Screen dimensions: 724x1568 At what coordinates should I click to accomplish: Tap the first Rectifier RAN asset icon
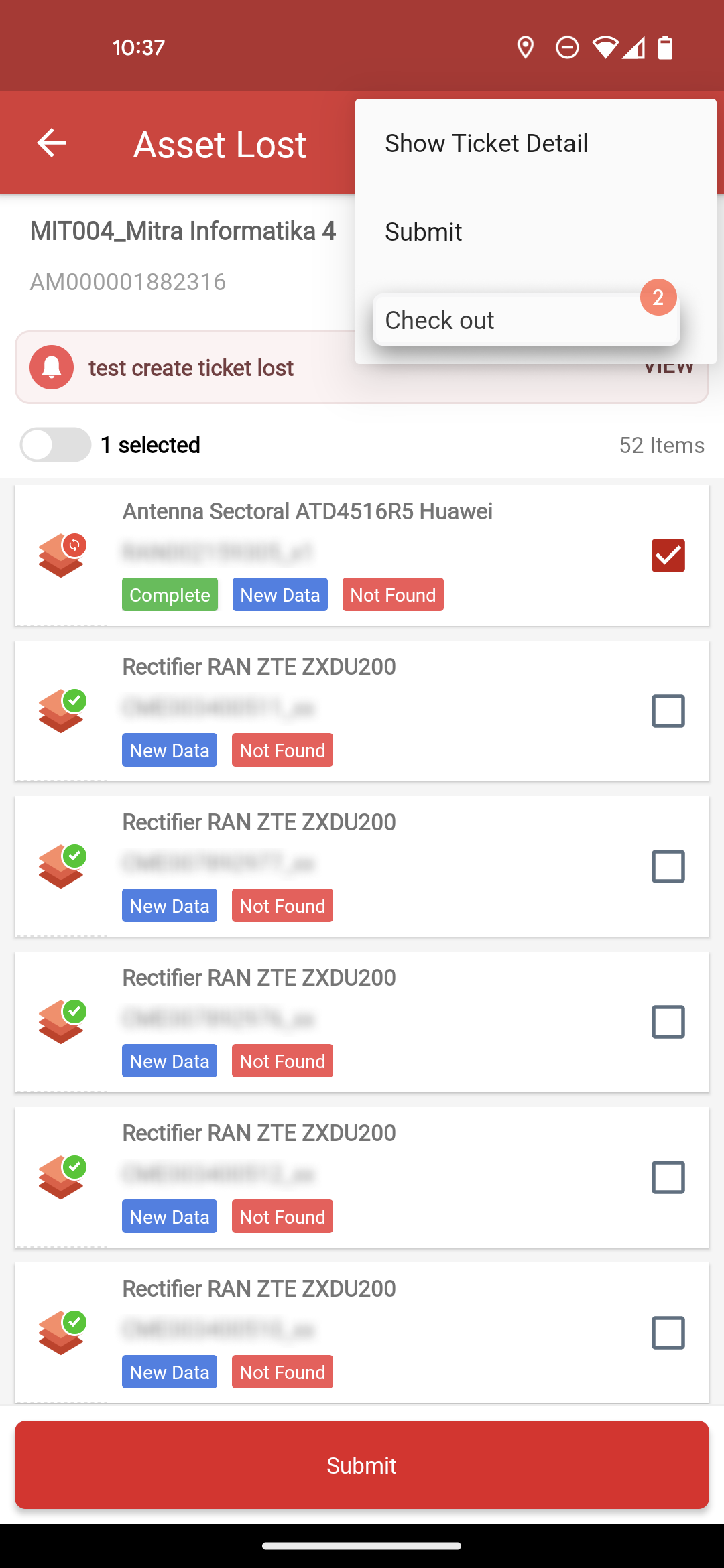tap(62, 711)
